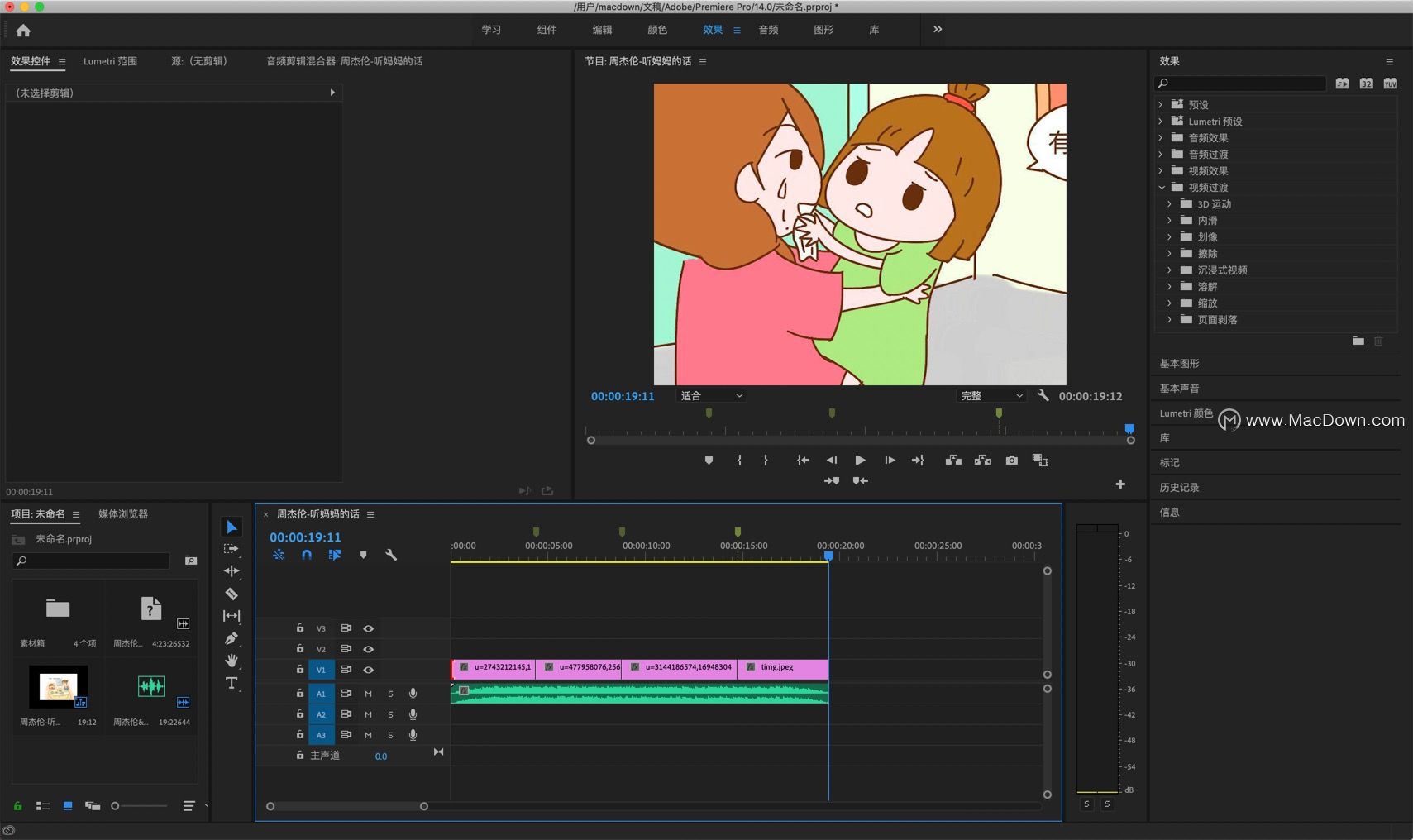This screenshot has height=840, width=1413.
Task: Step back one frame
Action: click(x=832, y=461)
